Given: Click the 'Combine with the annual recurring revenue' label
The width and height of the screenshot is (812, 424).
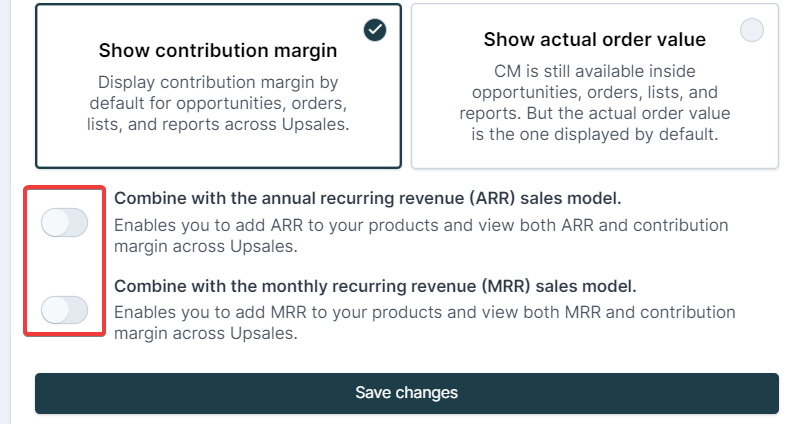Looking at the screenshot, I should 367,198.
